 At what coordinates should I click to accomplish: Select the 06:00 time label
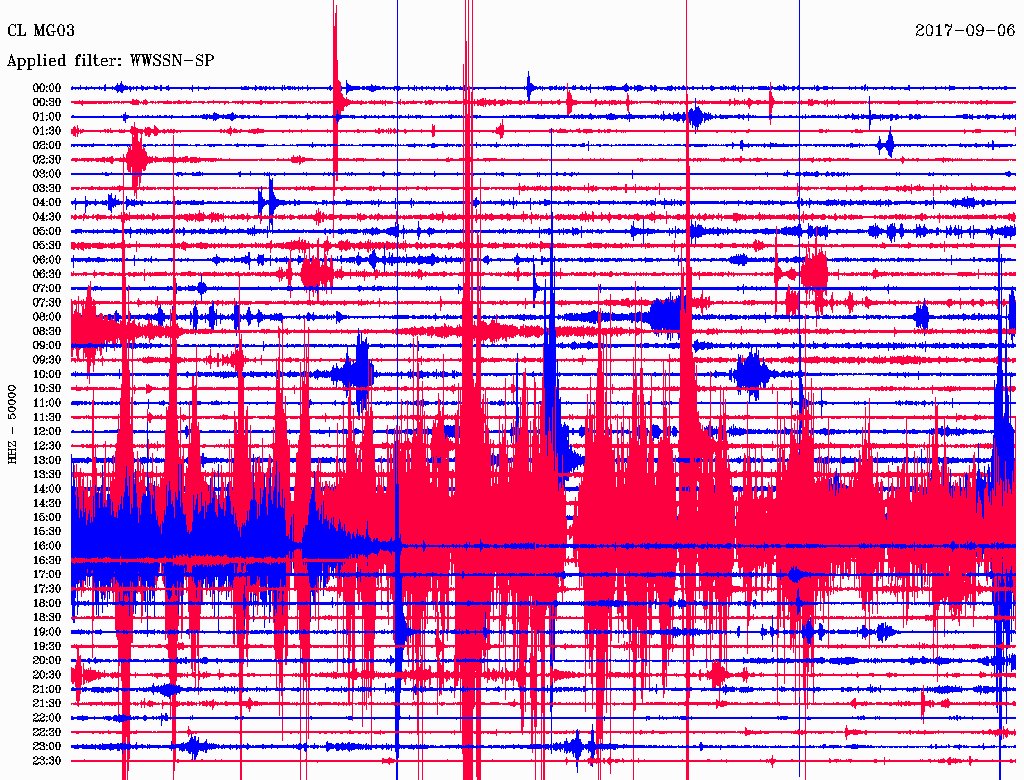[47, 259]
